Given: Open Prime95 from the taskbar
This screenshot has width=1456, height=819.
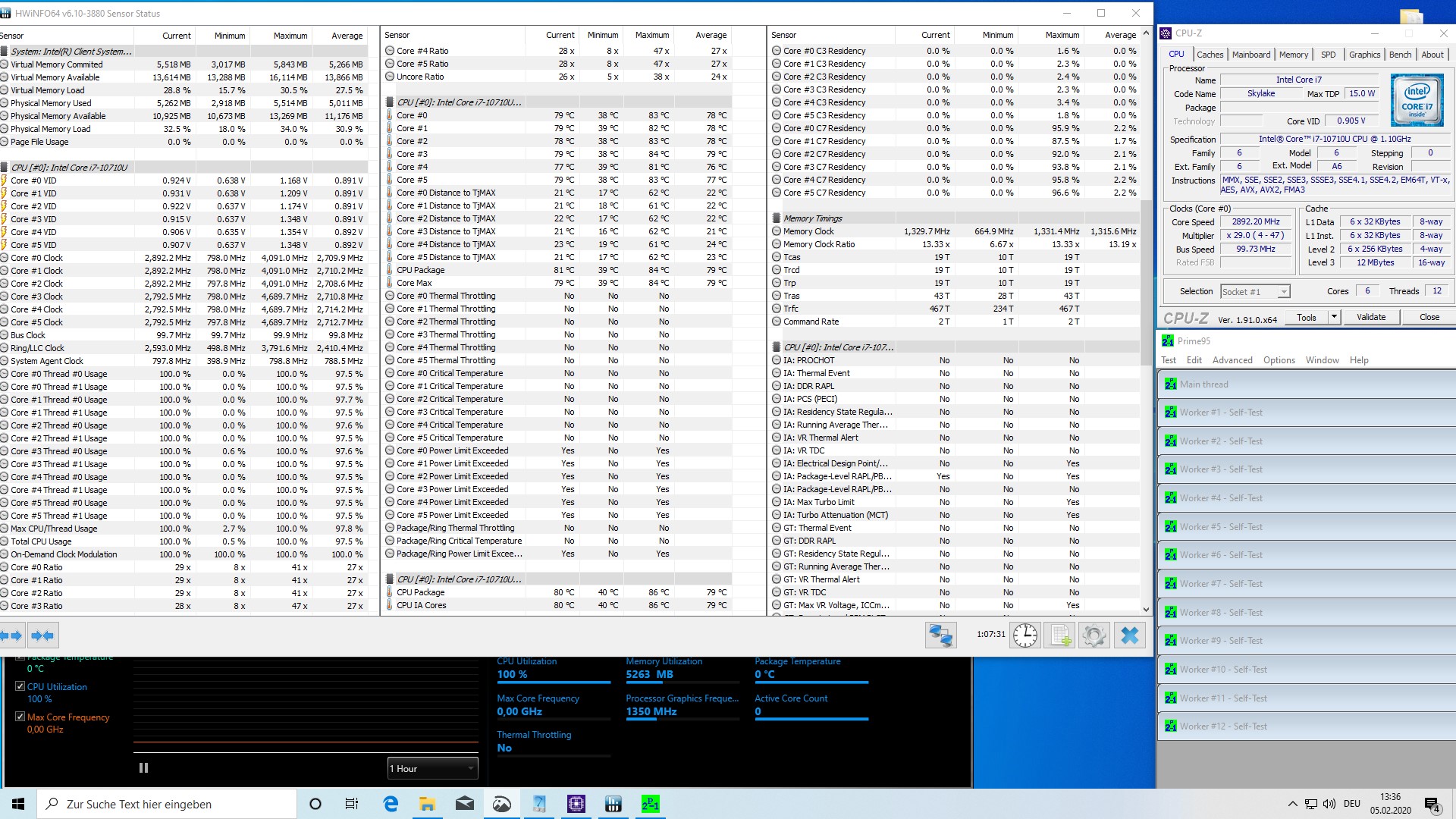Looking at the screenshot, I should pyautogui.click(x=650, y=804).
